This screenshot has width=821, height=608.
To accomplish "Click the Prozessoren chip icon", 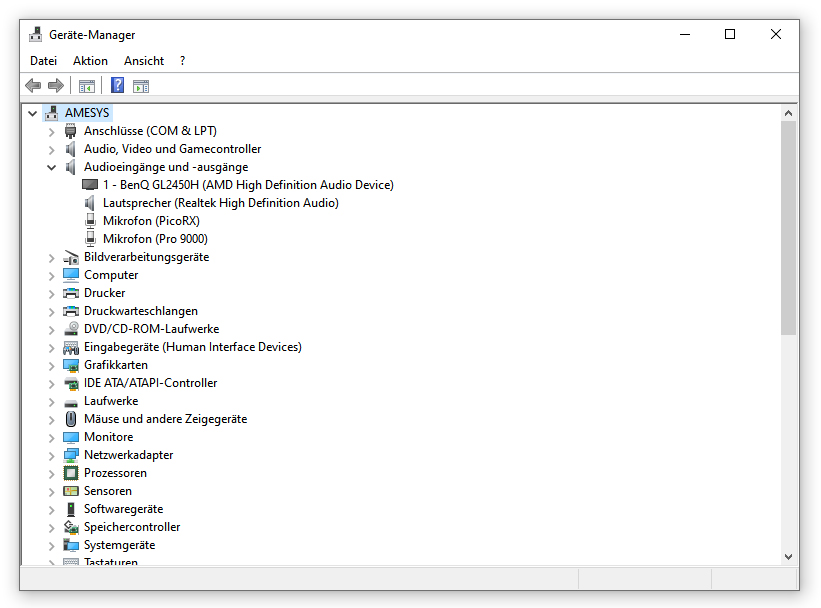I will point(71,473).
